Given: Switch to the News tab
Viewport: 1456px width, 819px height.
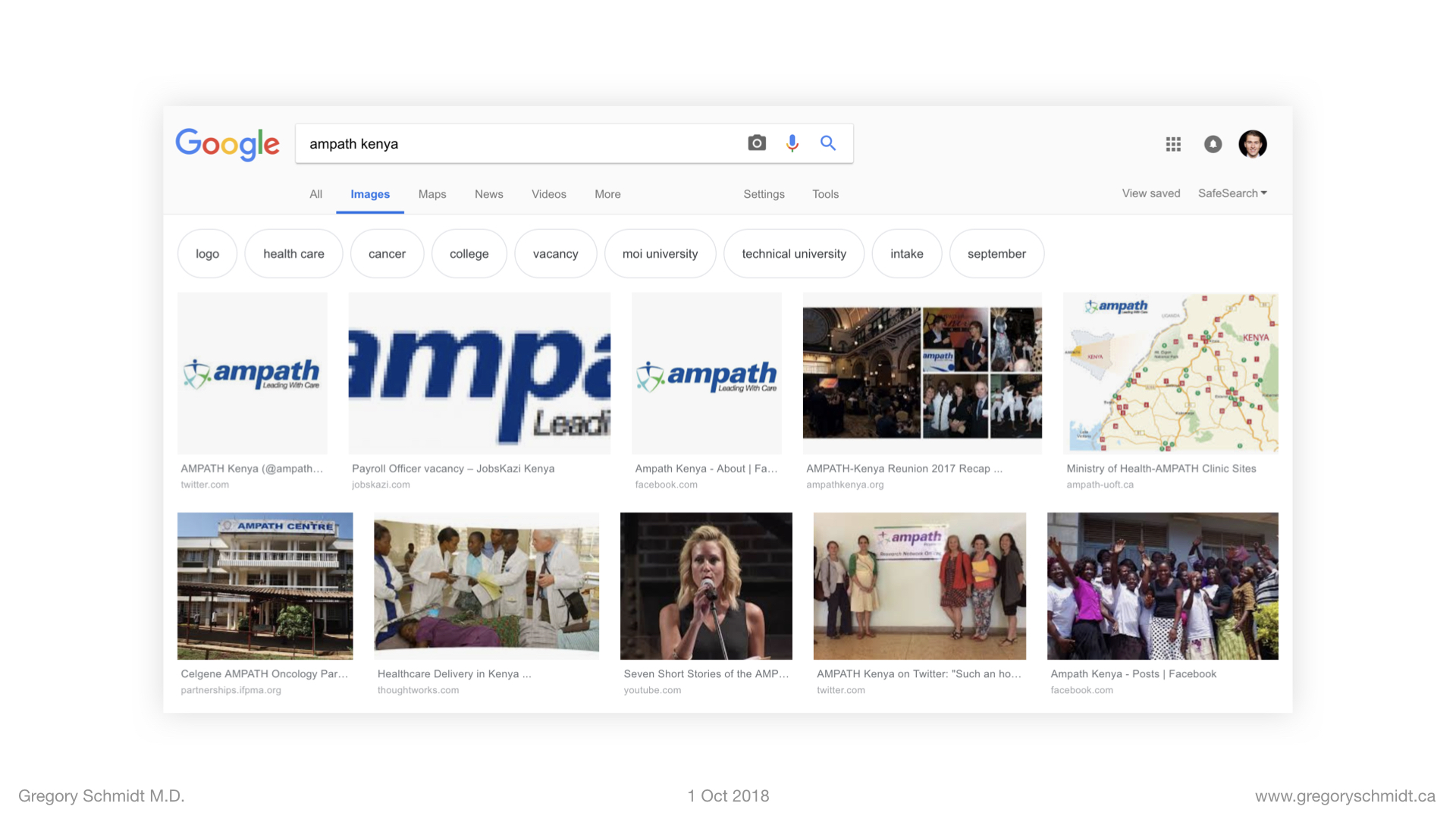Looking at the screenshot, I should [489, 194].
